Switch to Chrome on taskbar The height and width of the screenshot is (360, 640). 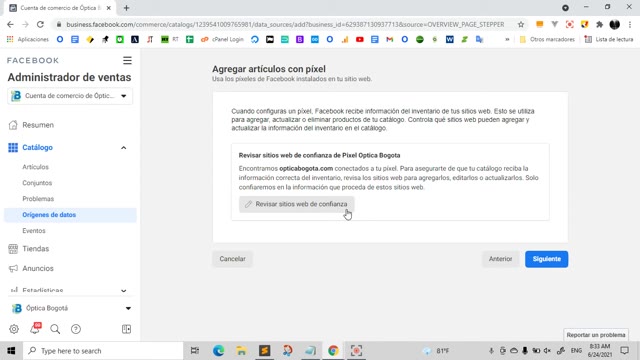pos(333,351)
